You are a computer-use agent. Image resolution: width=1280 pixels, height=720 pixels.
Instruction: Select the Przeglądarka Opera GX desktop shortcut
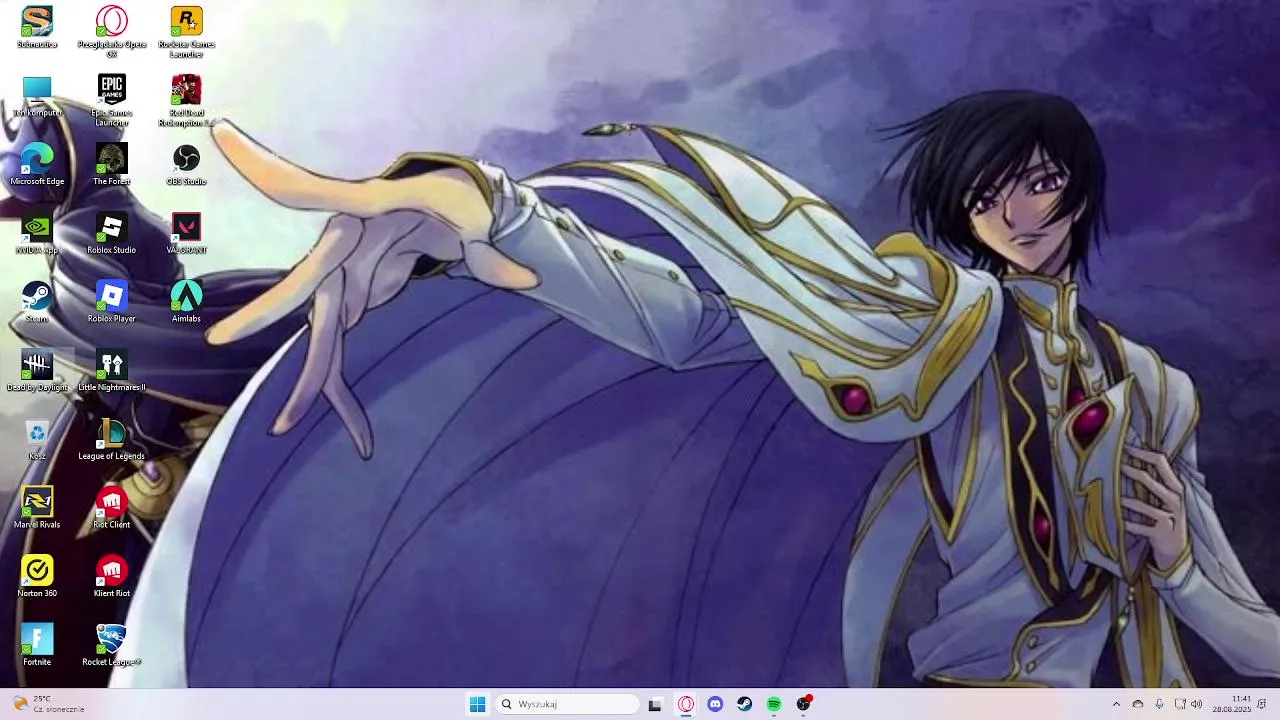point(111,31)
